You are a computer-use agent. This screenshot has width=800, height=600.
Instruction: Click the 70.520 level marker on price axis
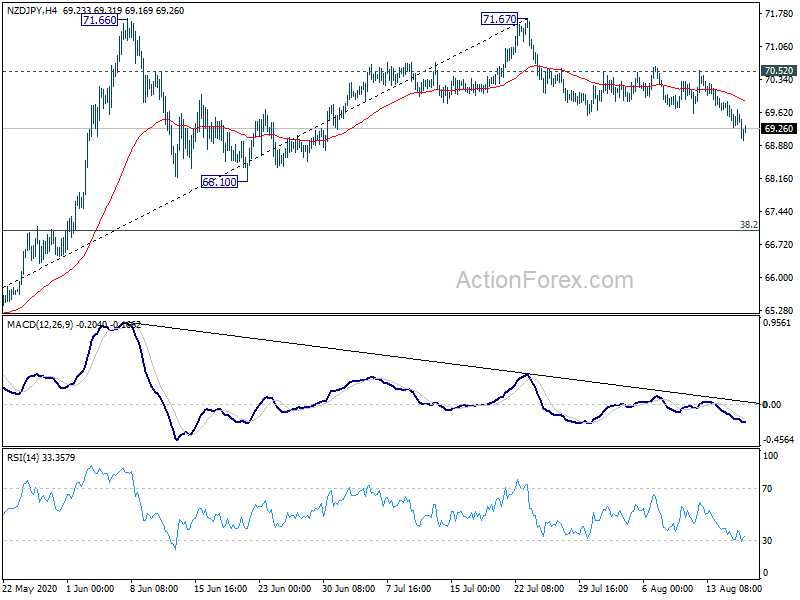(x=779, y=71)
